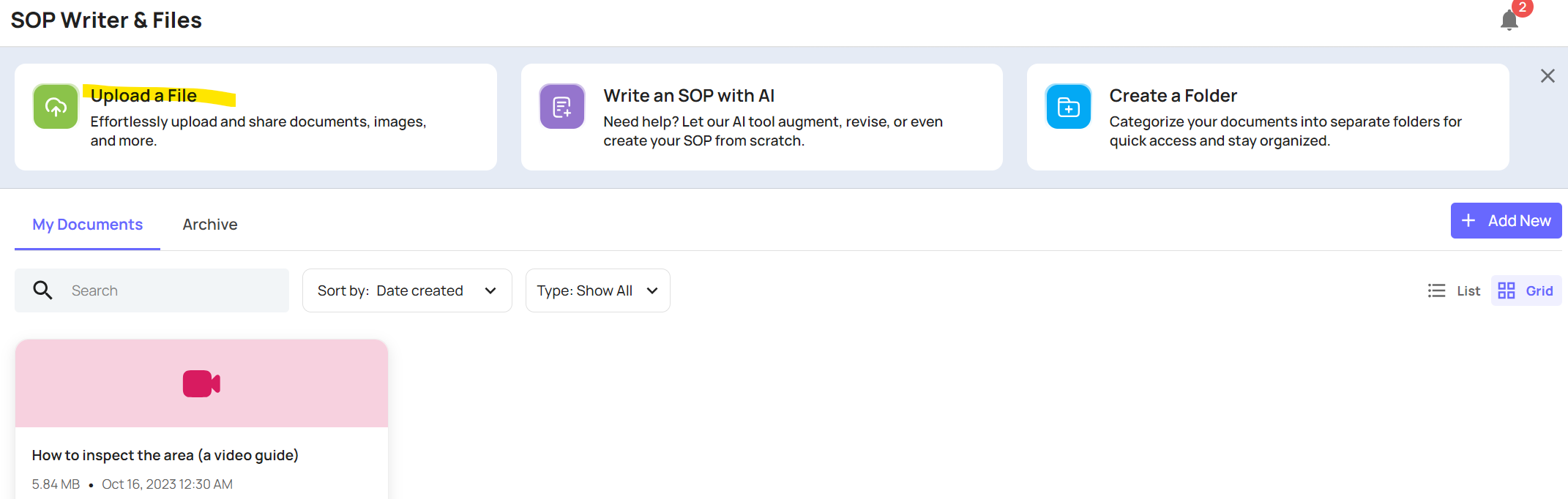
Task: Open the video guide thumbnail card
Action: [201, 383]
